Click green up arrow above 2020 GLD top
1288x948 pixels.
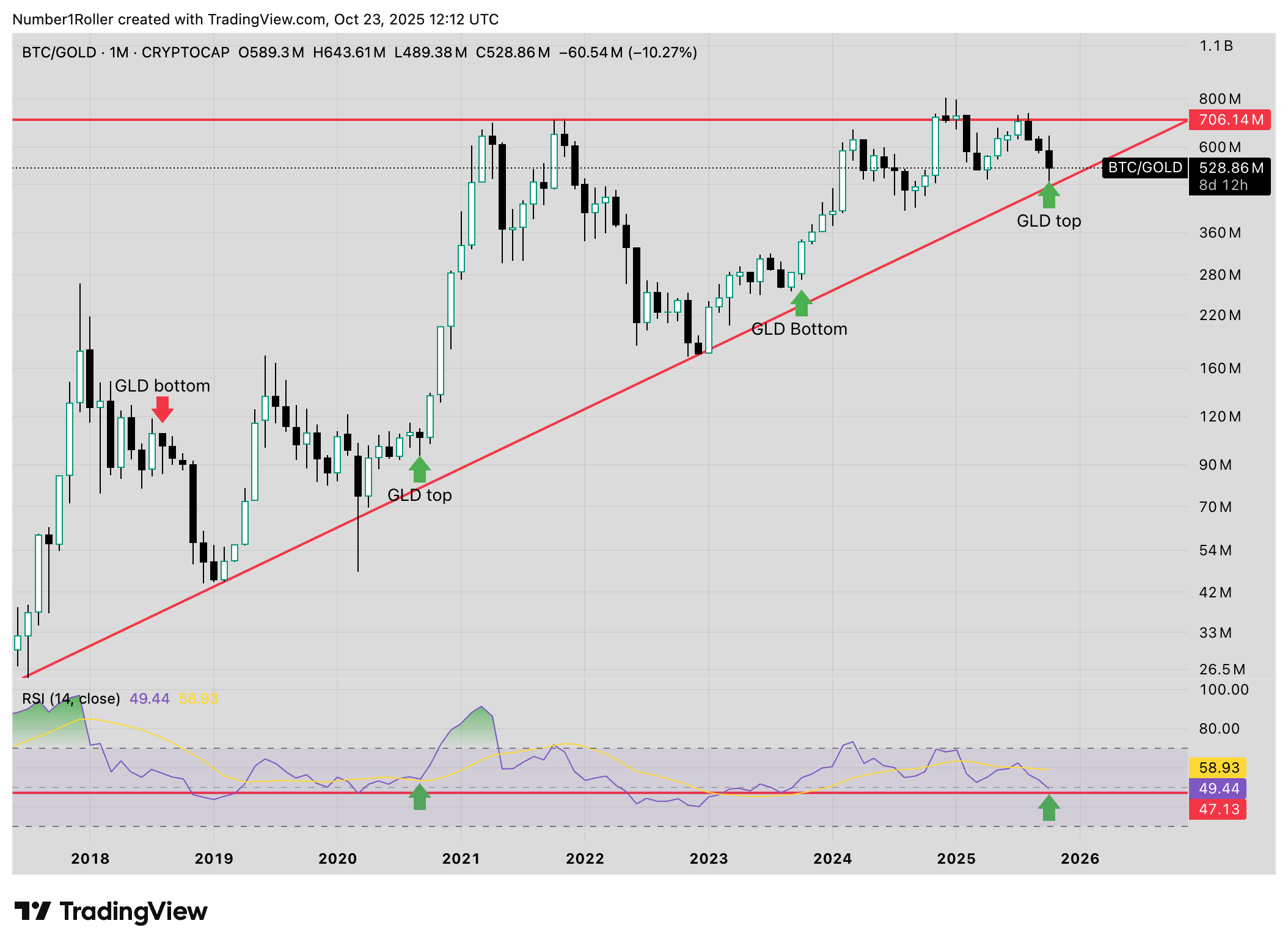click(419, 469)
